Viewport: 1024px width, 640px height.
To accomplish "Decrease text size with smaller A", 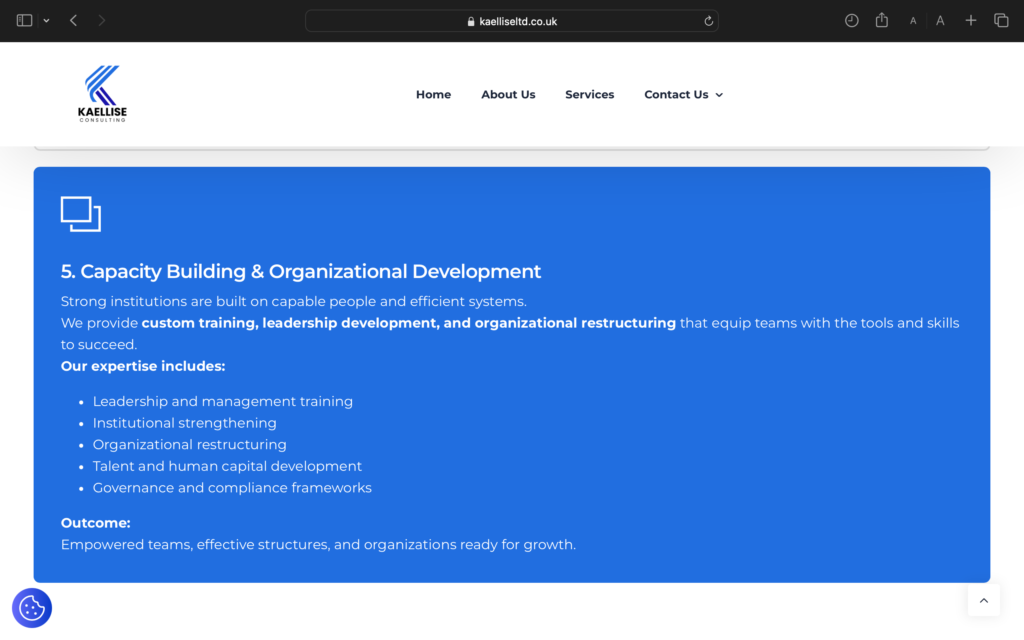I will pyautogui.click(x=911, y=20).
